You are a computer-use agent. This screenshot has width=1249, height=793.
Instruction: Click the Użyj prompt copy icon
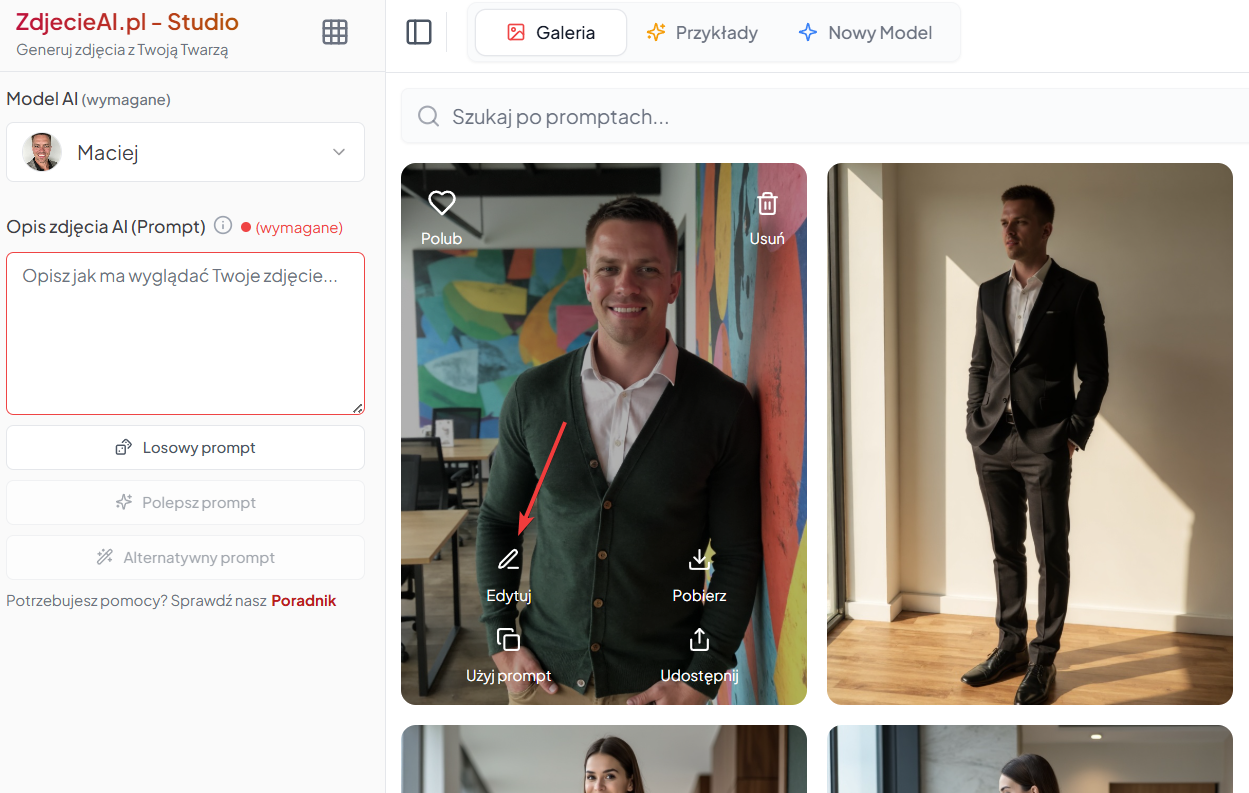(x=508, y=640)
